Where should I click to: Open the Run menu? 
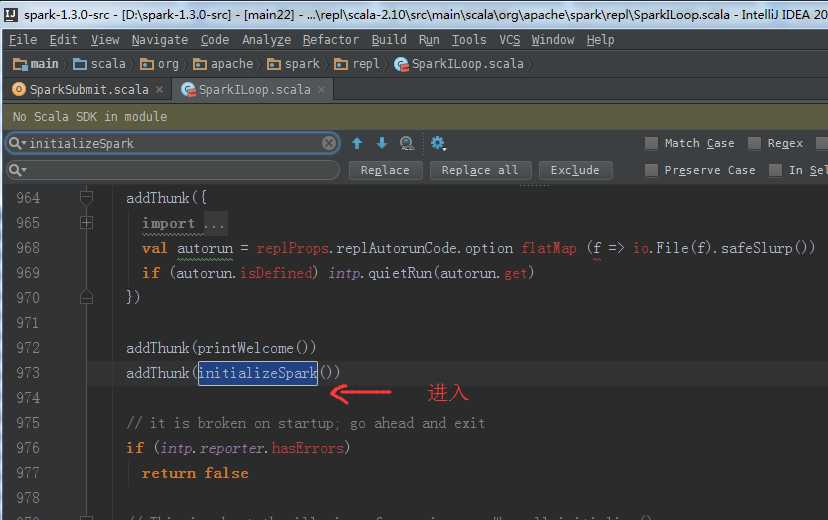429,40
